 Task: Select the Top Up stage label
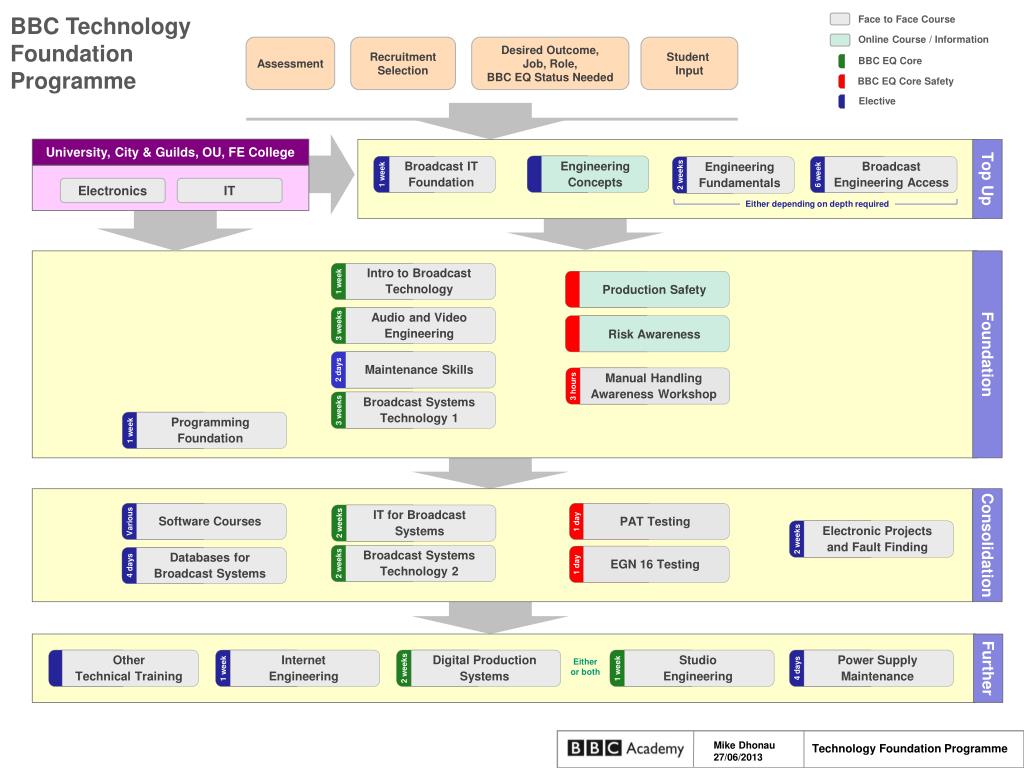(x=987, y=178)
